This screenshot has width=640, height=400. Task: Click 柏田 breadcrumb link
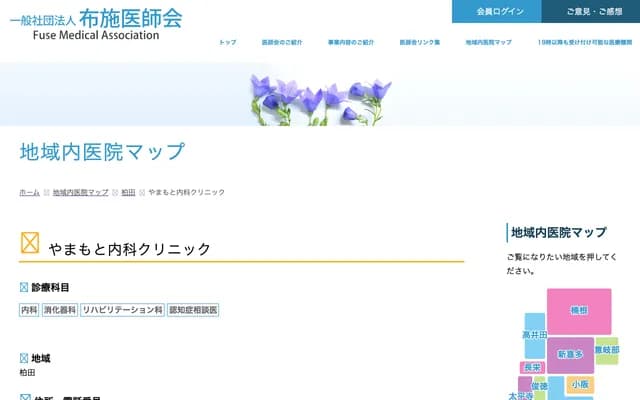tap(128, 192)
